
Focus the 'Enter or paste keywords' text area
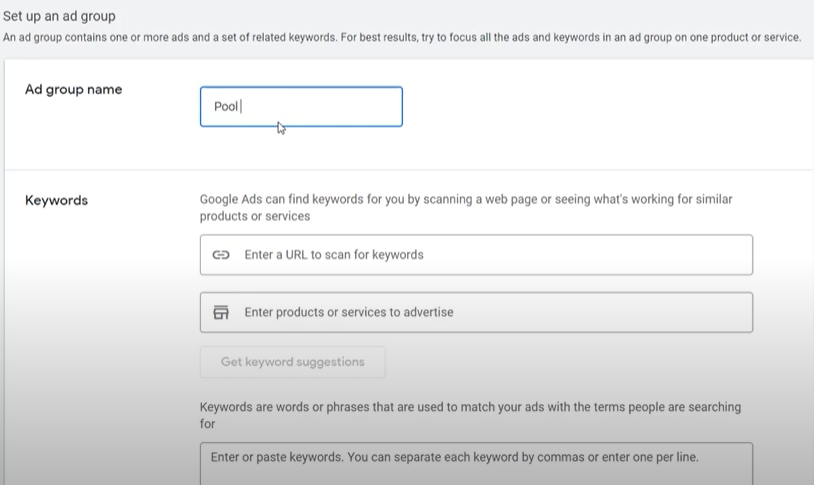point(476,464)
